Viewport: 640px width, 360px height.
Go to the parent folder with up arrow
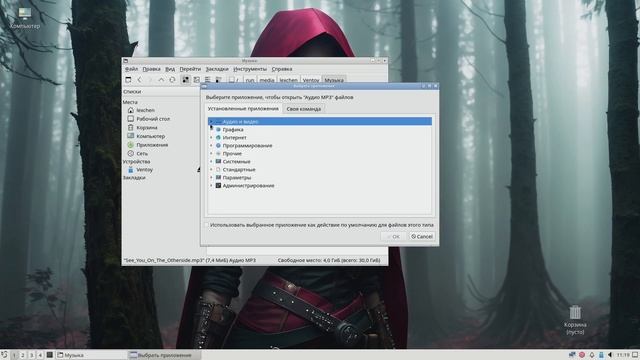click(x=161, y=80)
